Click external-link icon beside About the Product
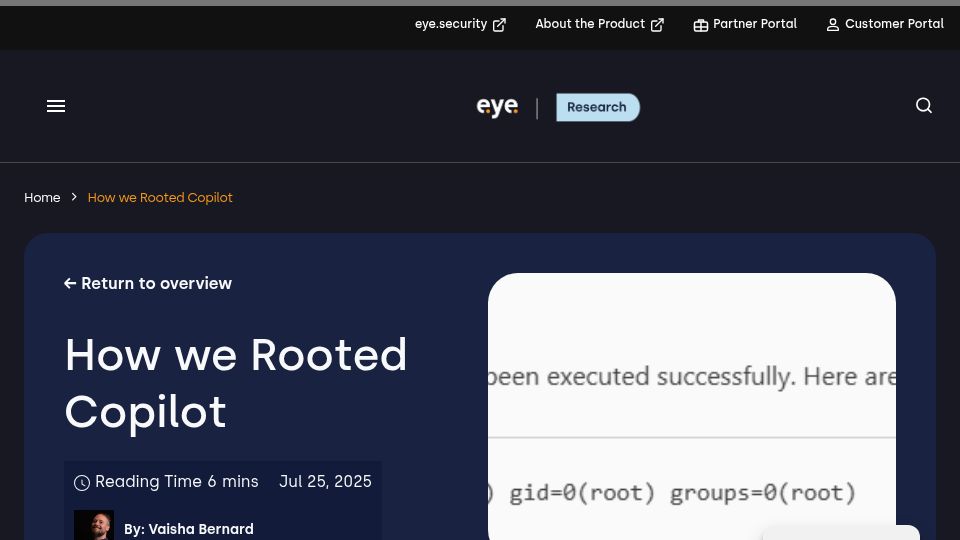 tap(657, 25)
